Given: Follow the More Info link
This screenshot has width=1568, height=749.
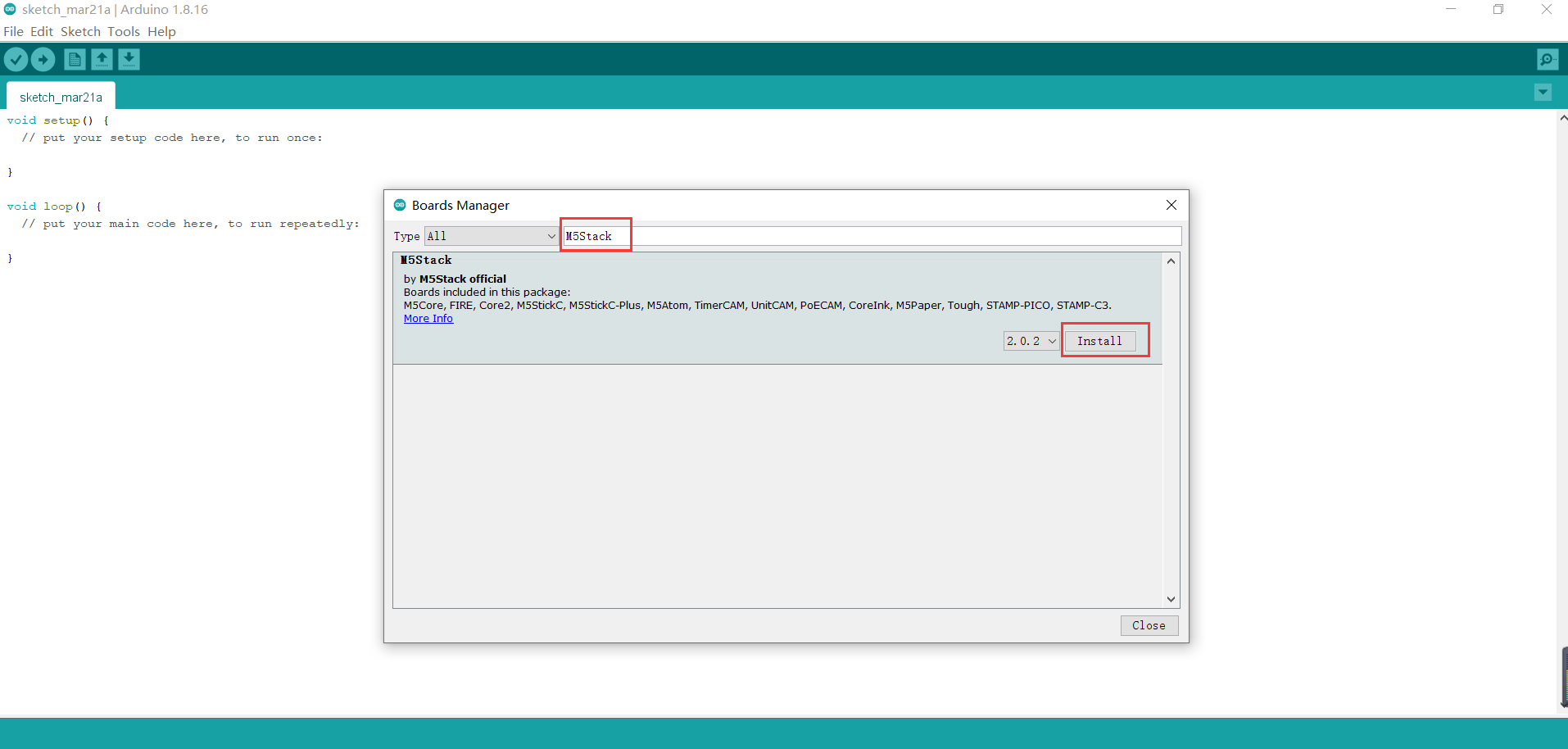Looking at the screenshot, I should [428, 319].
